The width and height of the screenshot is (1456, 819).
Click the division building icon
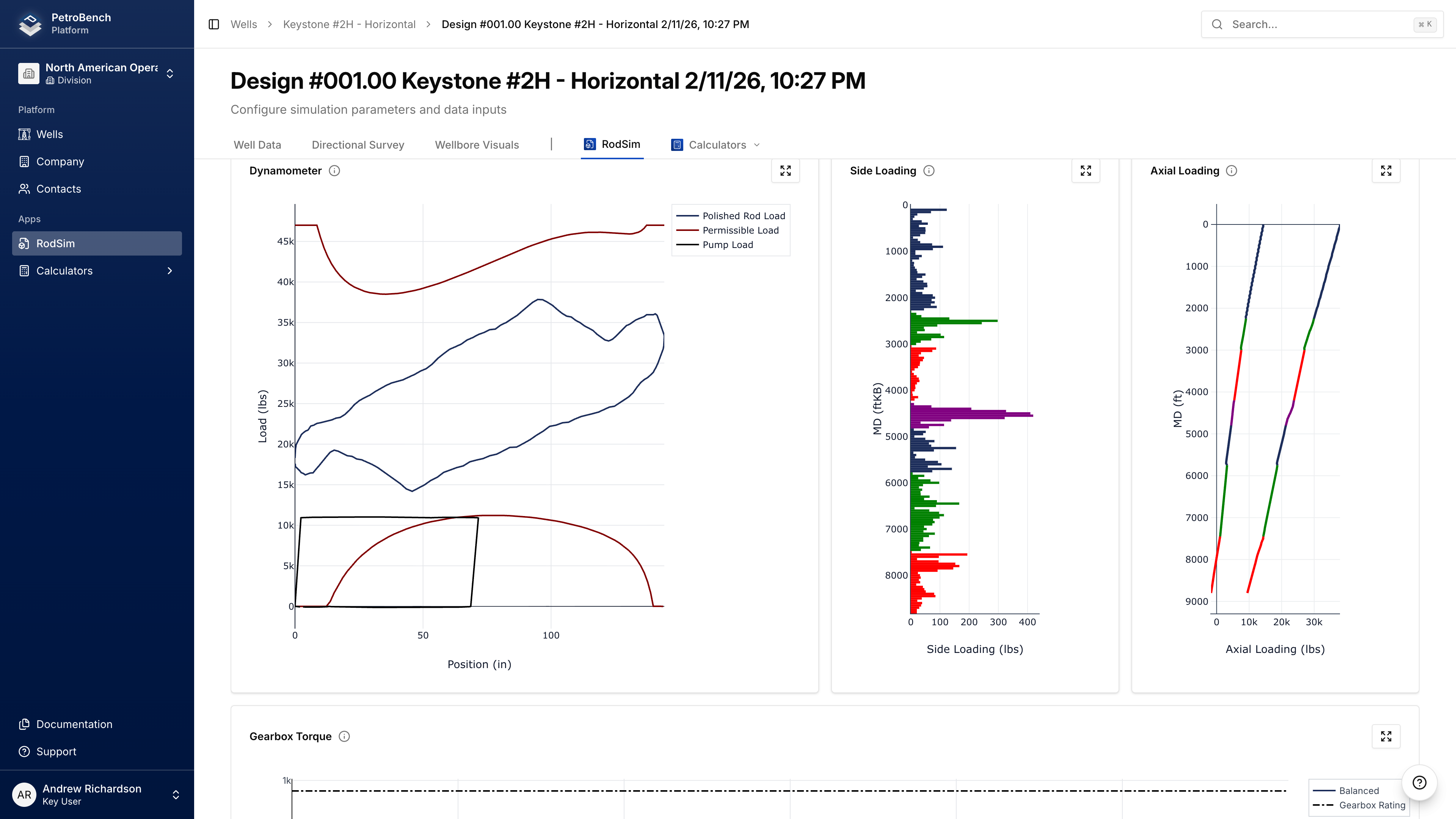(x=29, y=74)
